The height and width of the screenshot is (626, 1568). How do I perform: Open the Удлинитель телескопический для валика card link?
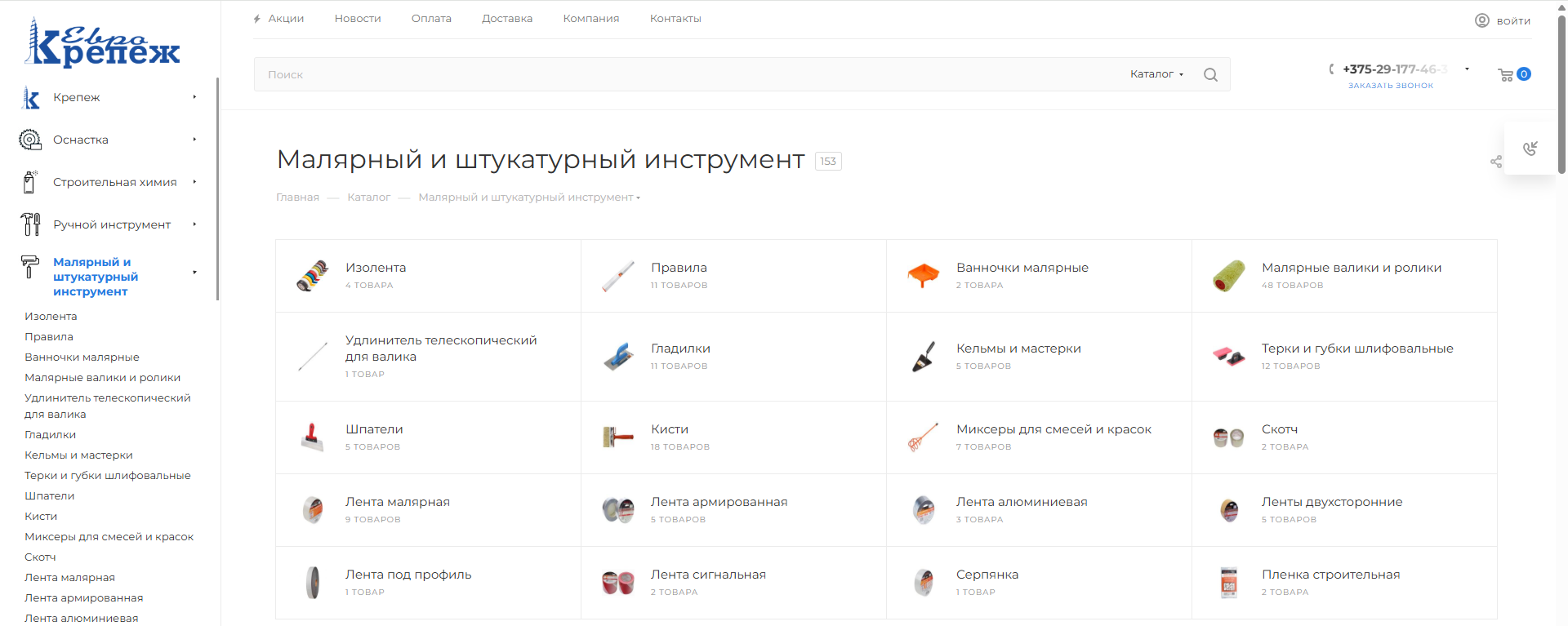(441, 349)
